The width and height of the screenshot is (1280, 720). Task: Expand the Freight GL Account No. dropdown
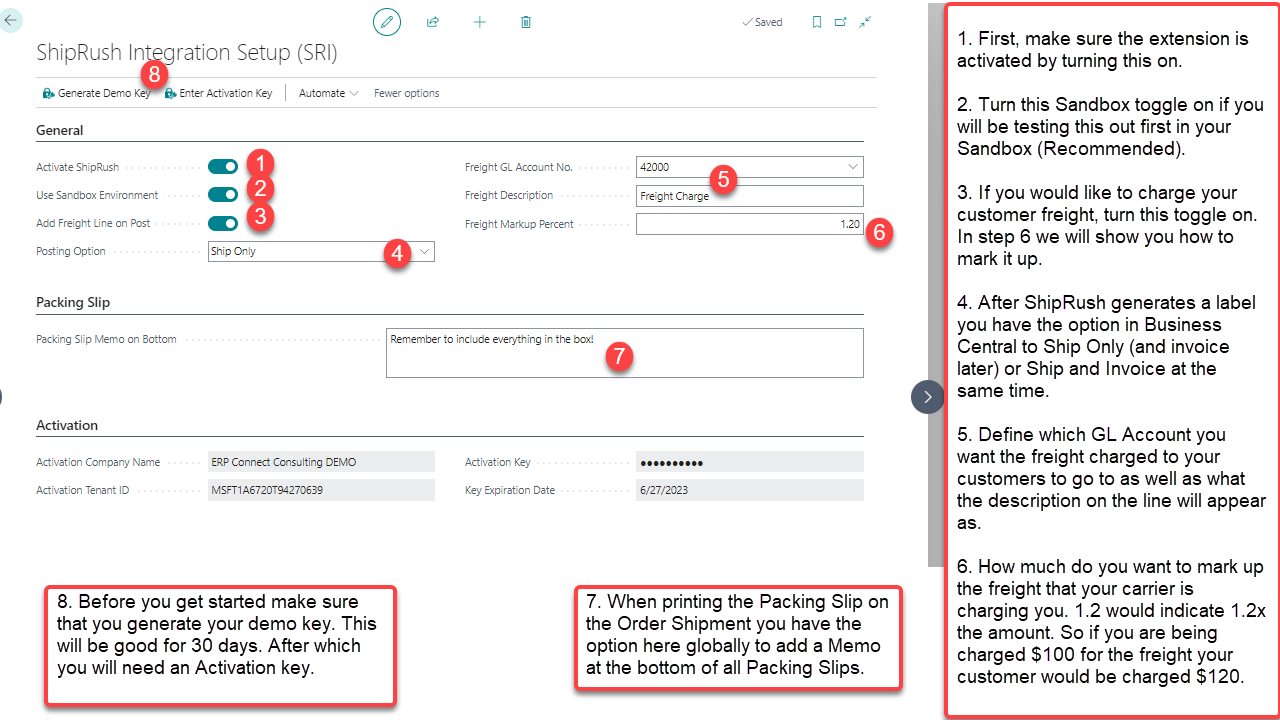[x=853, y=167]
